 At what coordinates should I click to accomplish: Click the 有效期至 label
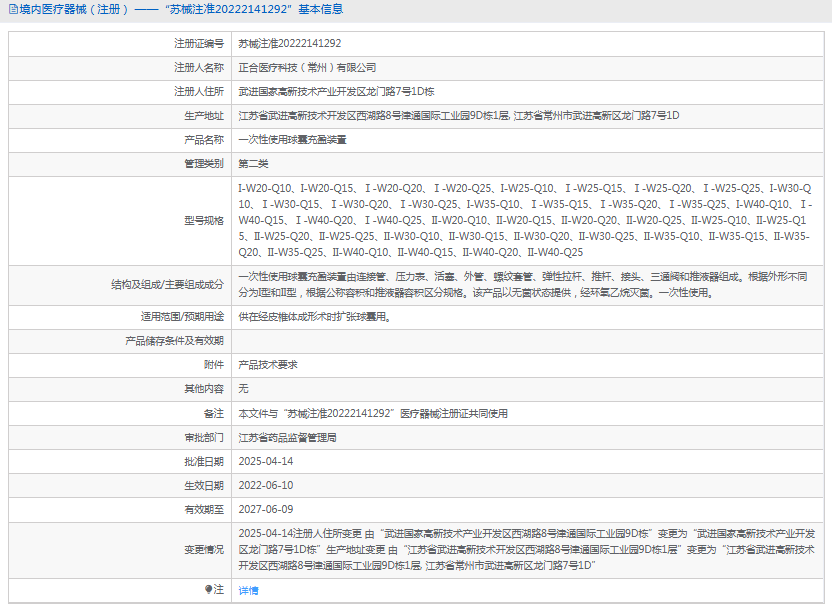tap(204, 509)
